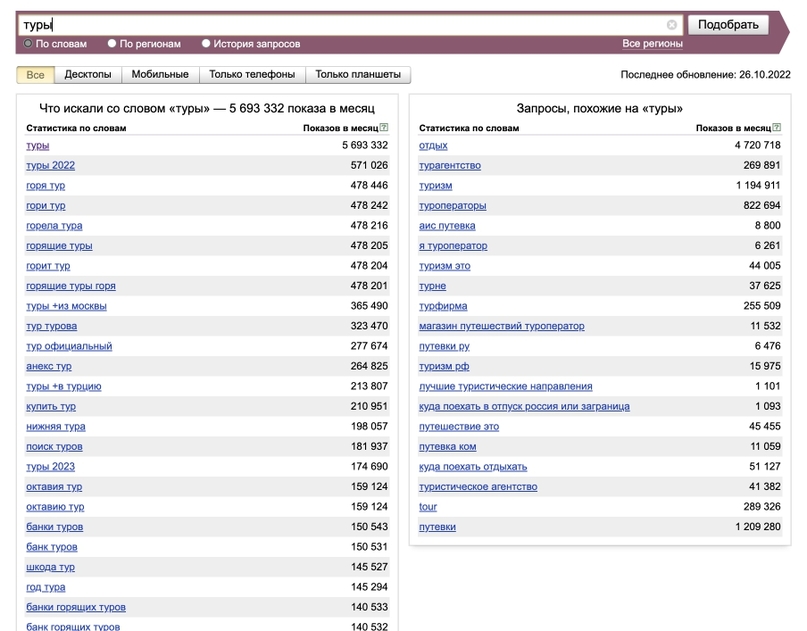Open the 'туризм' similar query link
This screenshot has width=807, height=631.
tap(435, 186)
